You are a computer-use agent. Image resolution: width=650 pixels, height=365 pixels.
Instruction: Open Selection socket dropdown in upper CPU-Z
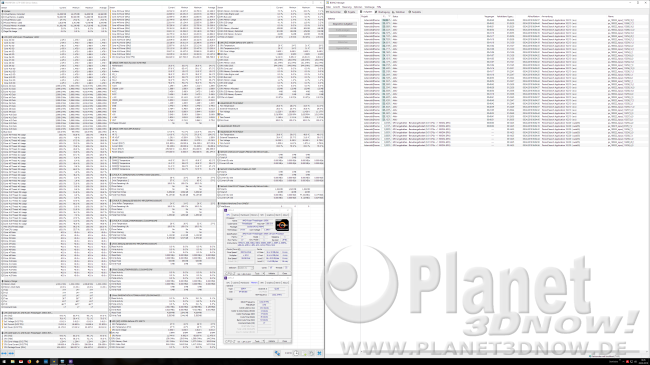246,268
